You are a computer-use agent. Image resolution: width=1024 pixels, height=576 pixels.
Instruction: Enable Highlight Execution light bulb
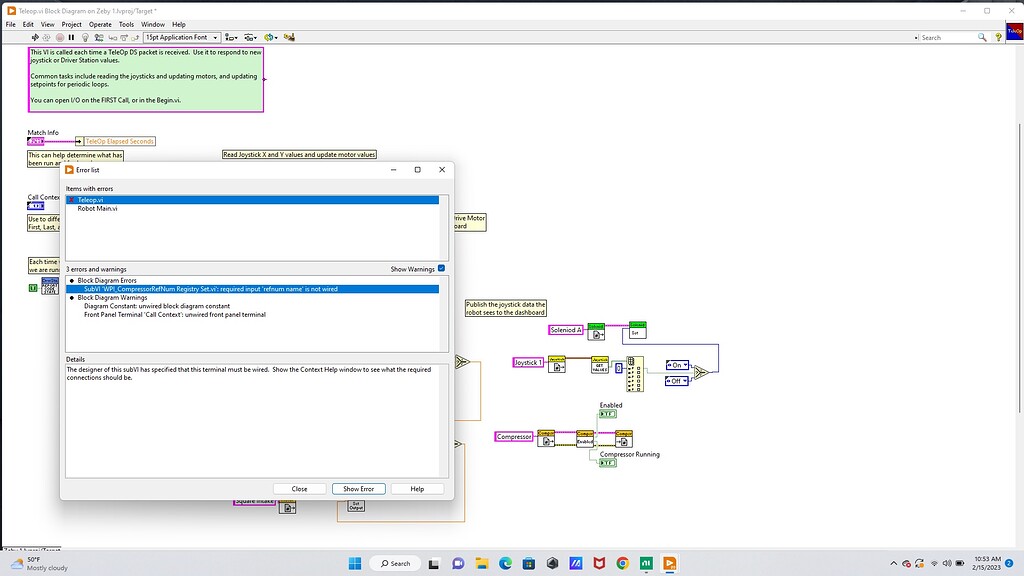85,37
